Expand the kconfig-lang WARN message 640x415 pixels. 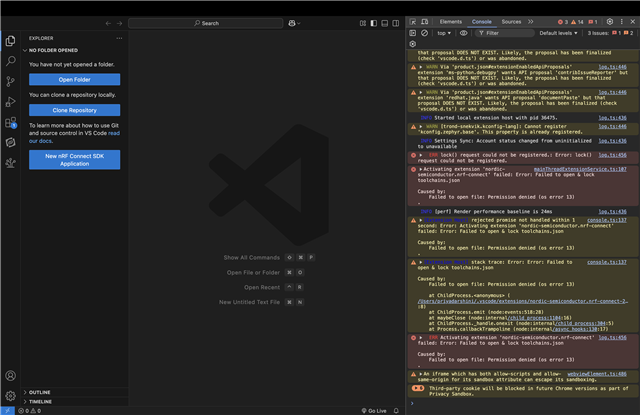coord(421,126)
